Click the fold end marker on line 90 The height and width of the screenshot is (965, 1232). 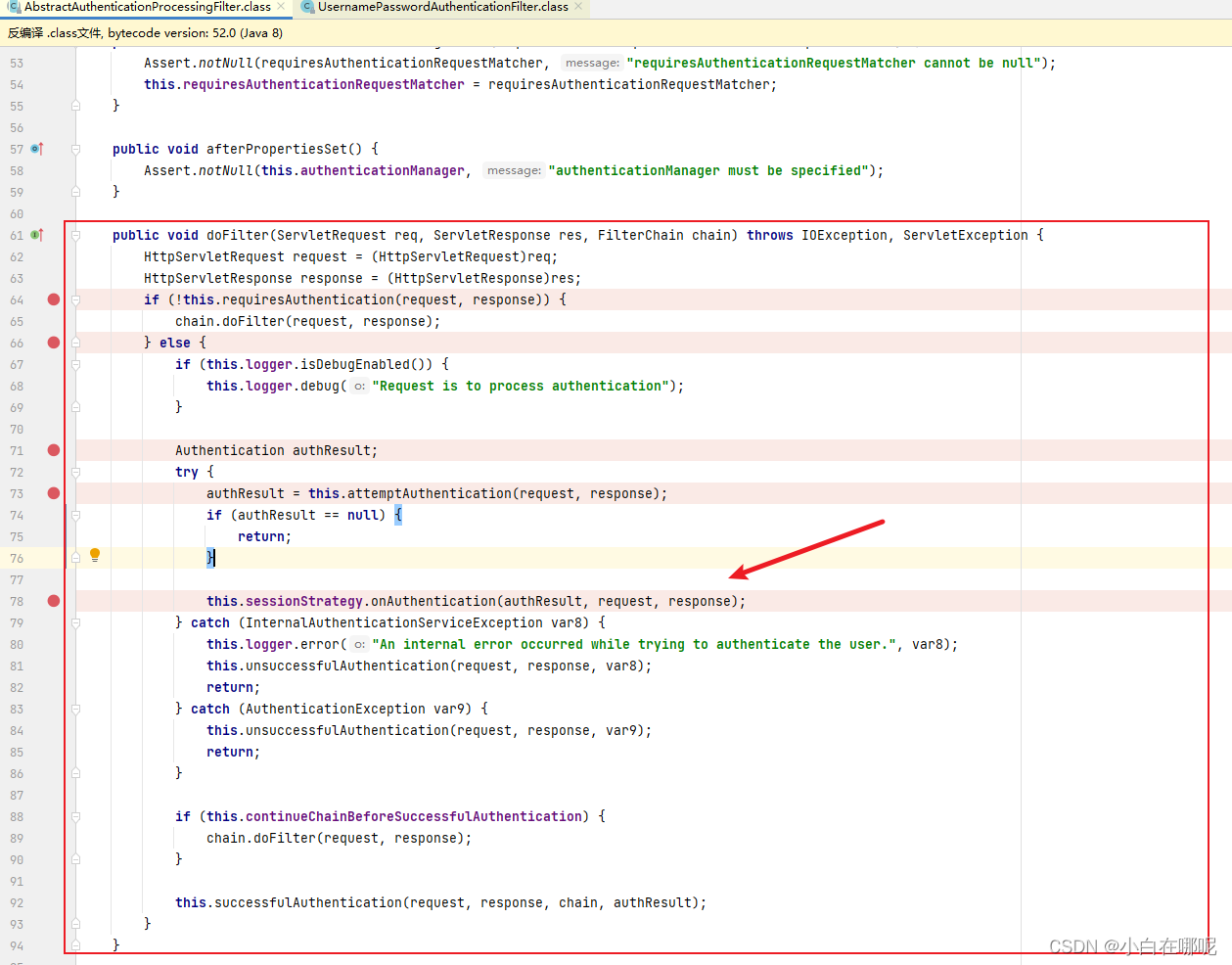75,859
